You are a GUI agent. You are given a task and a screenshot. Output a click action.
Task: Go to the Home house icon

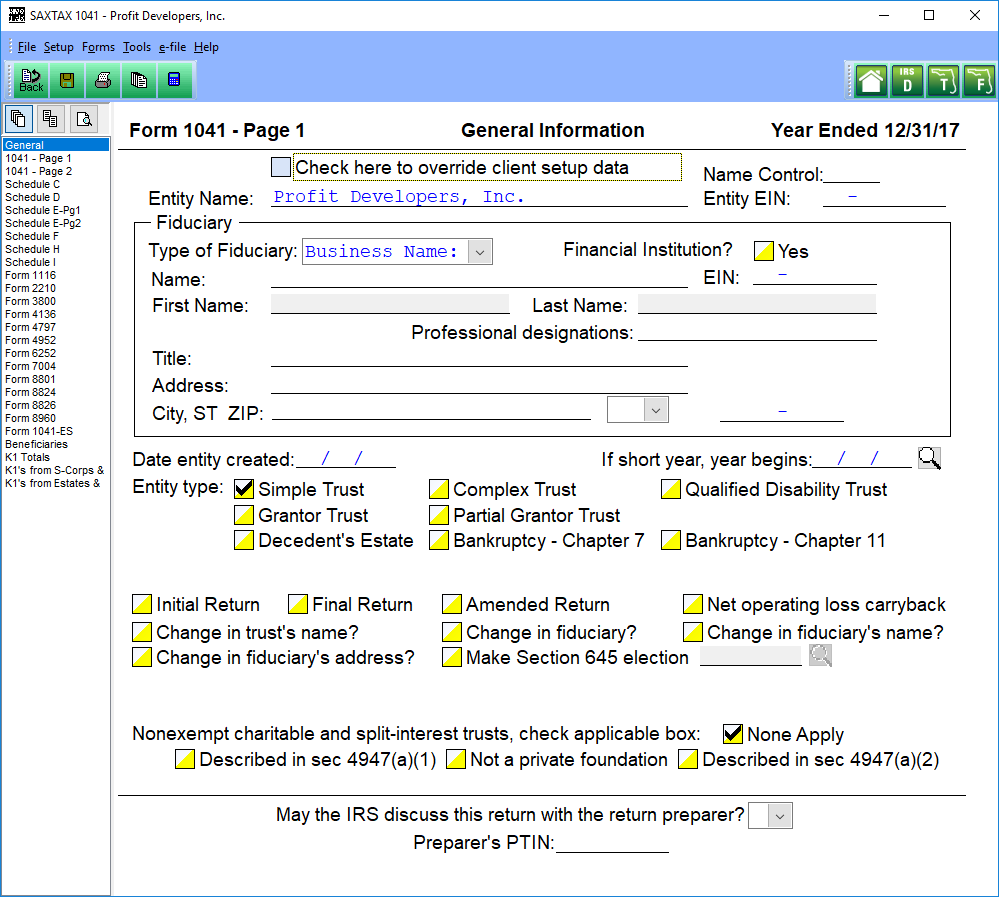point(871,81)
